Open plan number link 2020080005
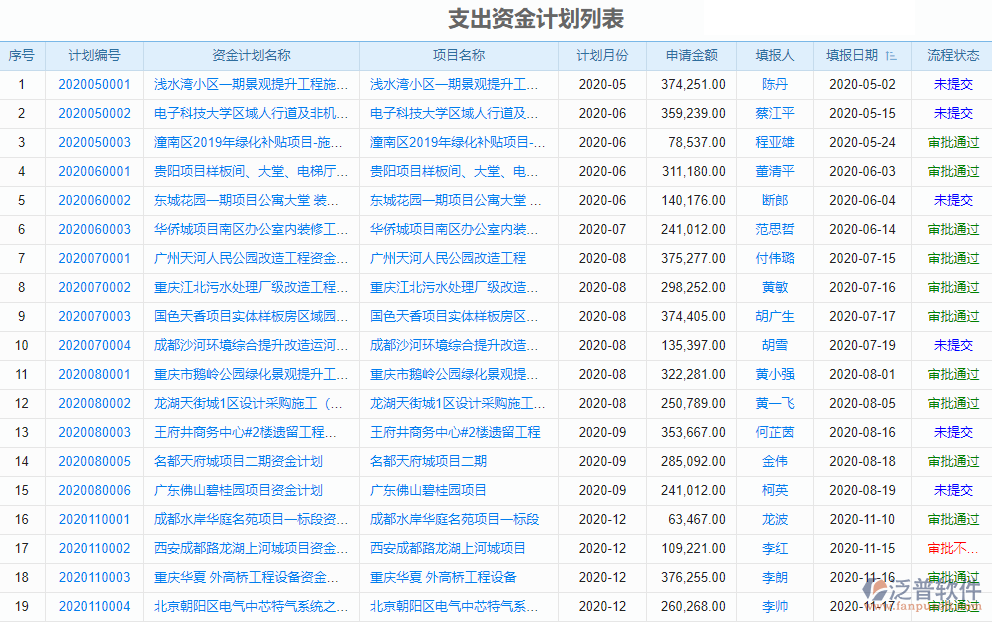This screenshot has width=992, height=622. point(96,461)
